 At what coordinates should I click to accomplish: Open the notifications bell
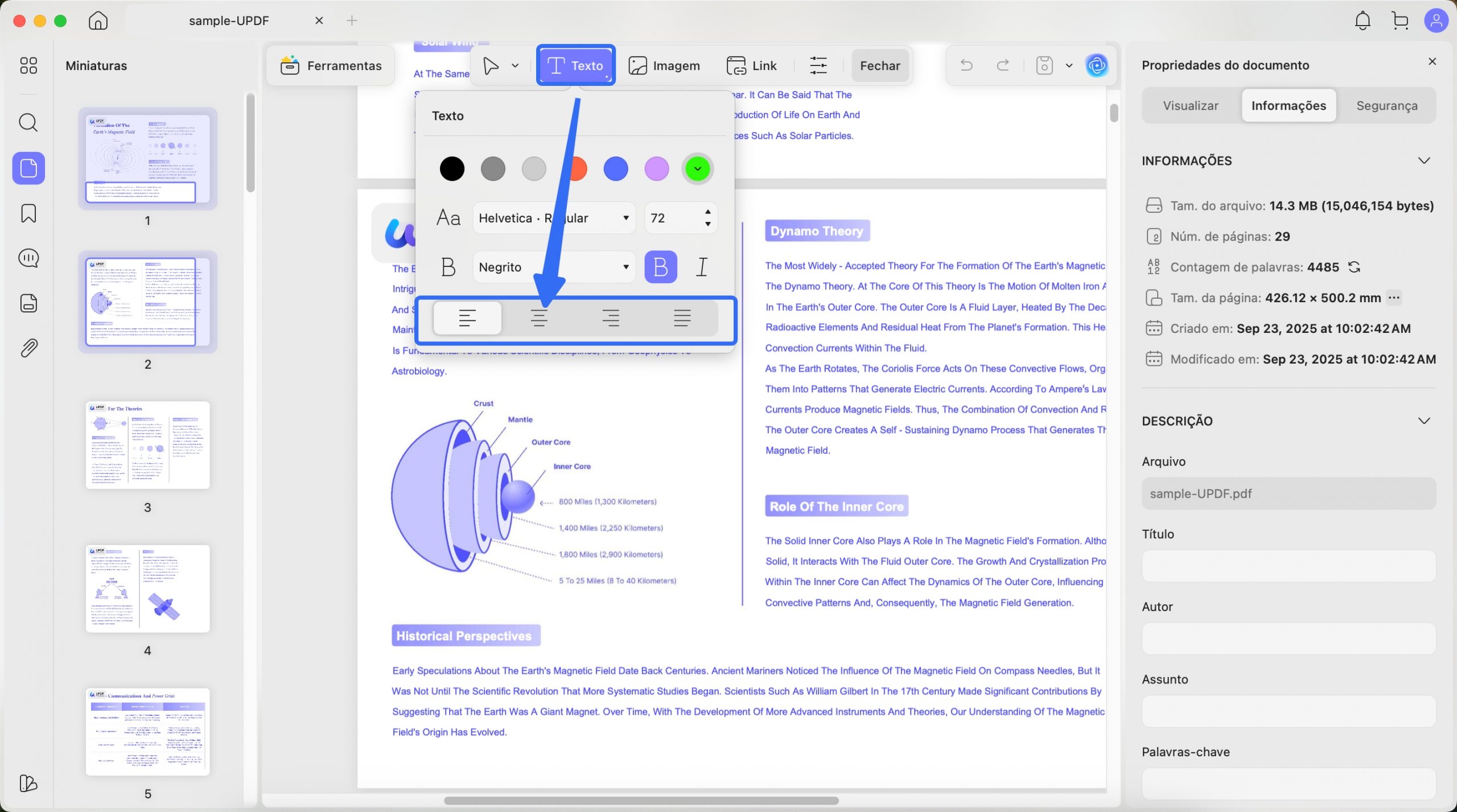tap(1362, 21)
